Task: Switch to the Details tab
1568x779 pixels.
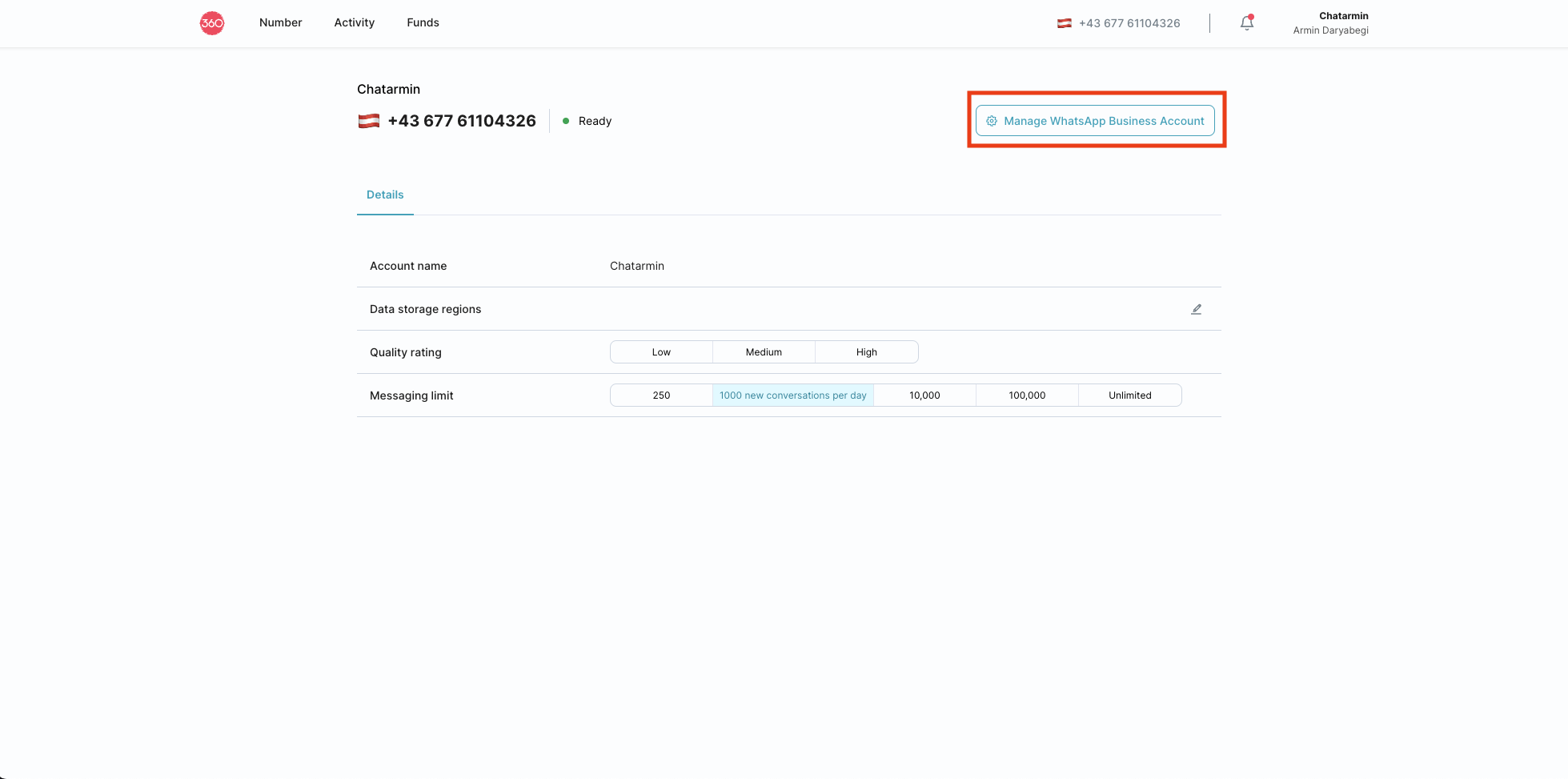Action: click(x=385, y=195)
